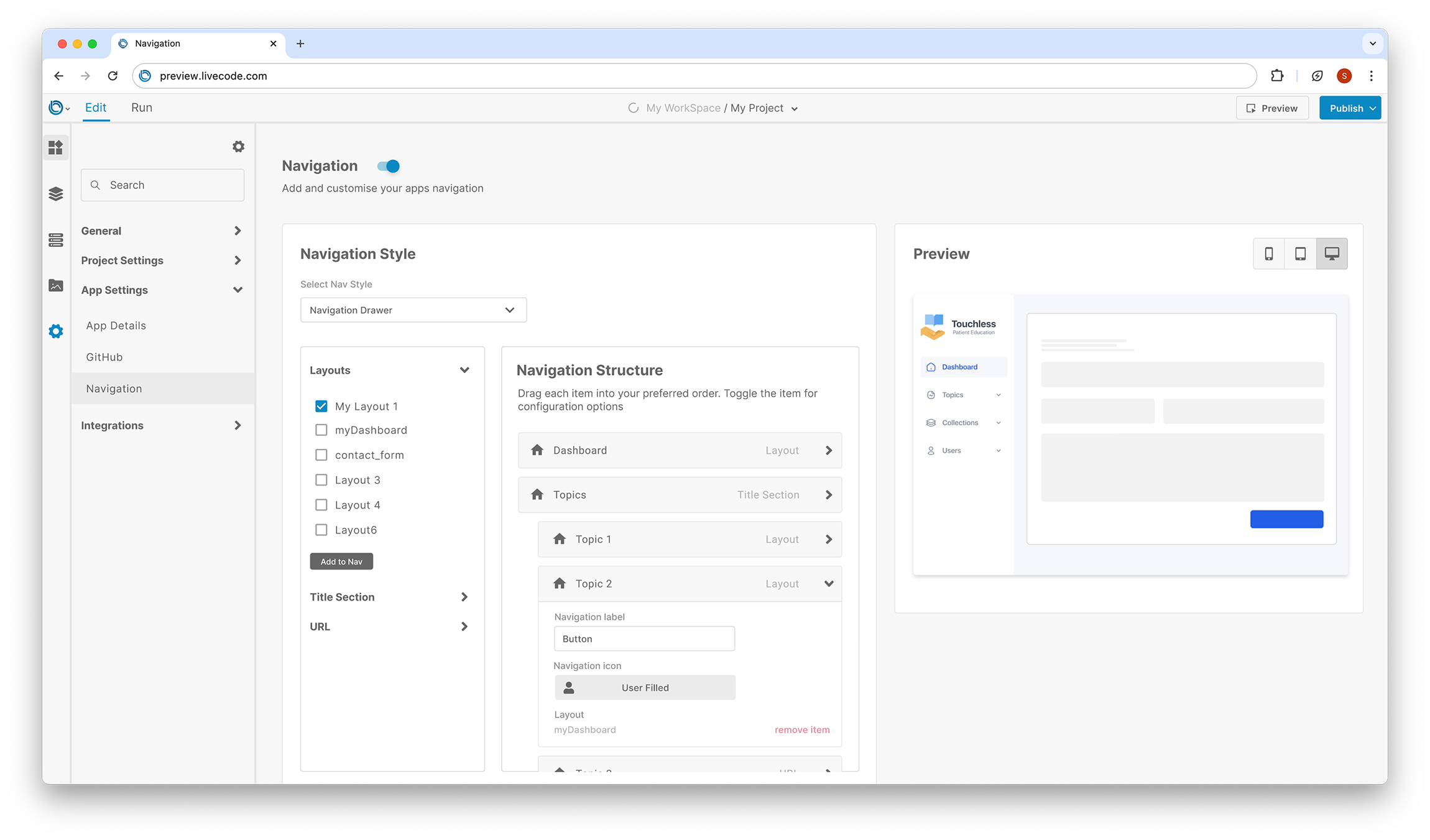Uncheck the My Layout 1 checkbox
Screen dimensions: 1430x840
pos(321,406)
